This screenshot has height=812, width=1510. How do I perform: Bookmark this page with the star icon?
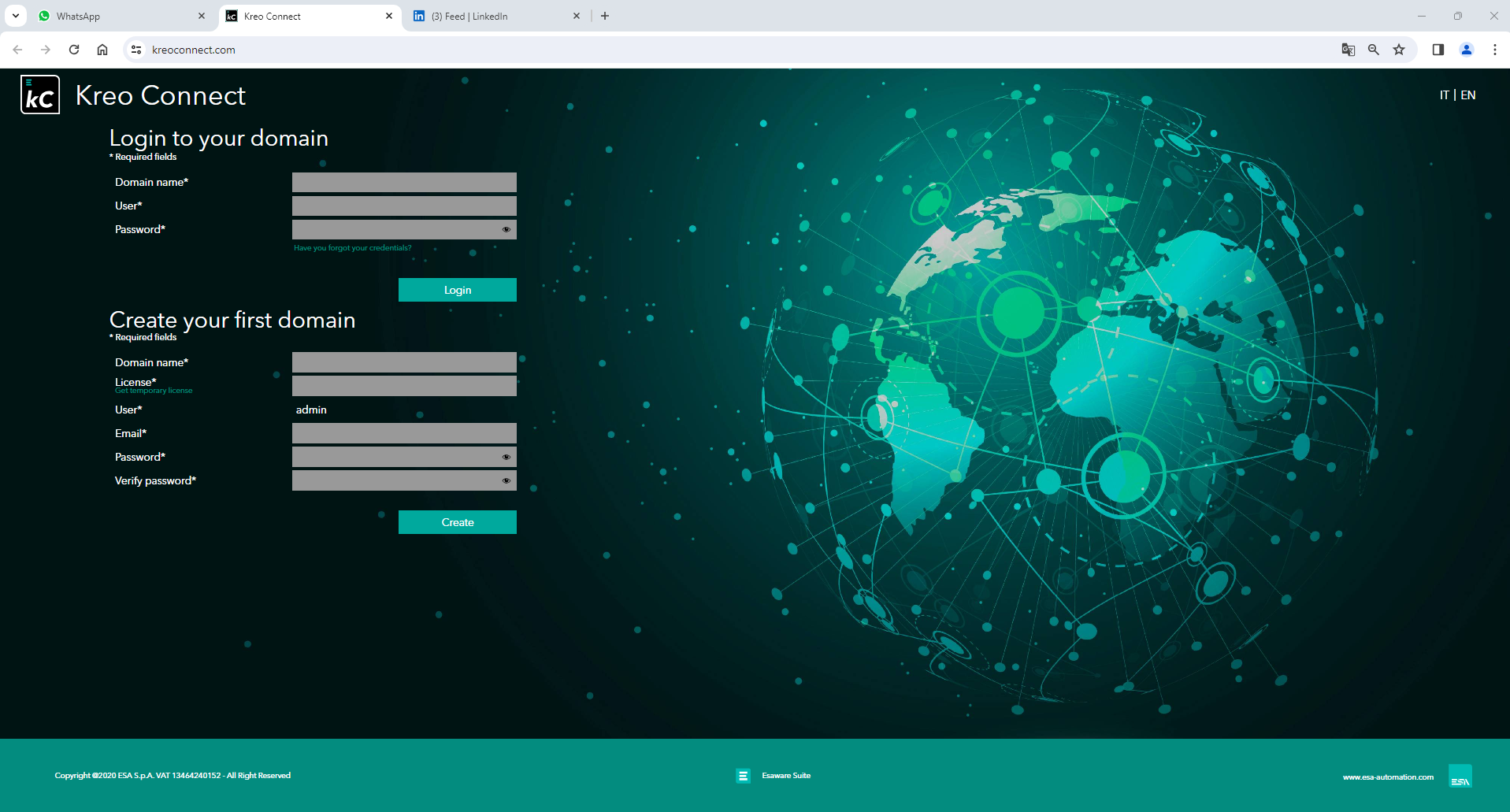pyautogui.click(x=1398, y=50)
